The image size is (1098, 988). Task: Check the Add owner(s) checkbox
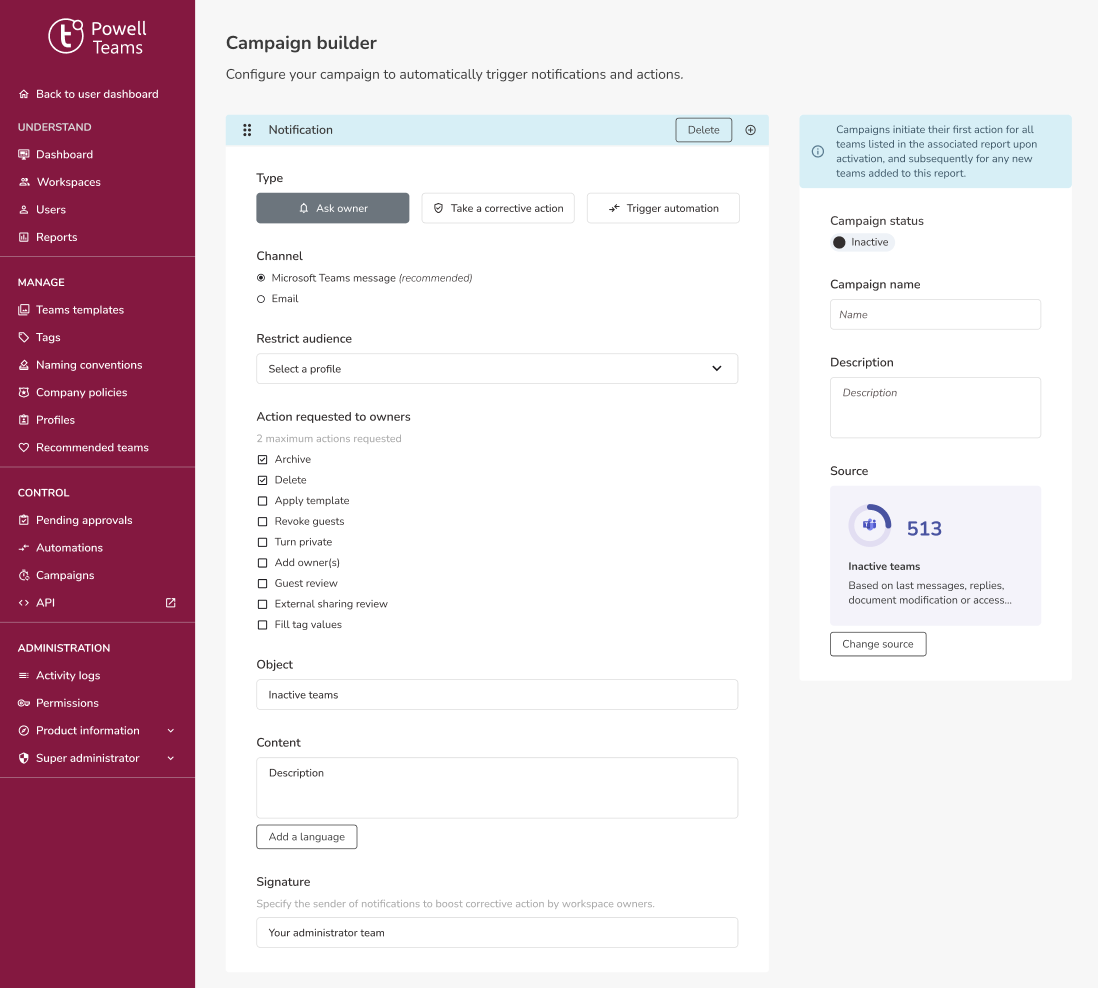[x=263, y=563]
